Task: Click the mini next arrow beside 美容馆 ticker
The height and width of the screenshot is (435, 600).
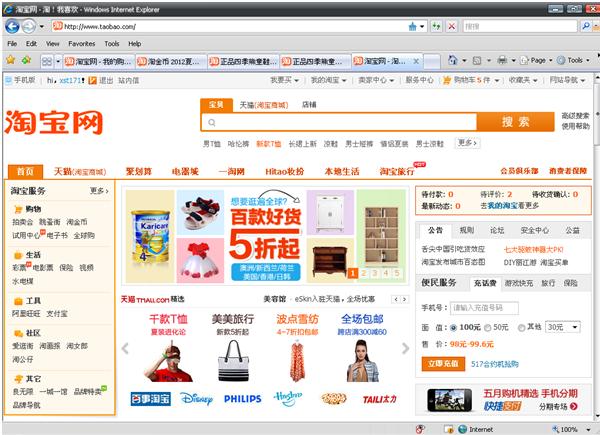Action: pos(404,299)
